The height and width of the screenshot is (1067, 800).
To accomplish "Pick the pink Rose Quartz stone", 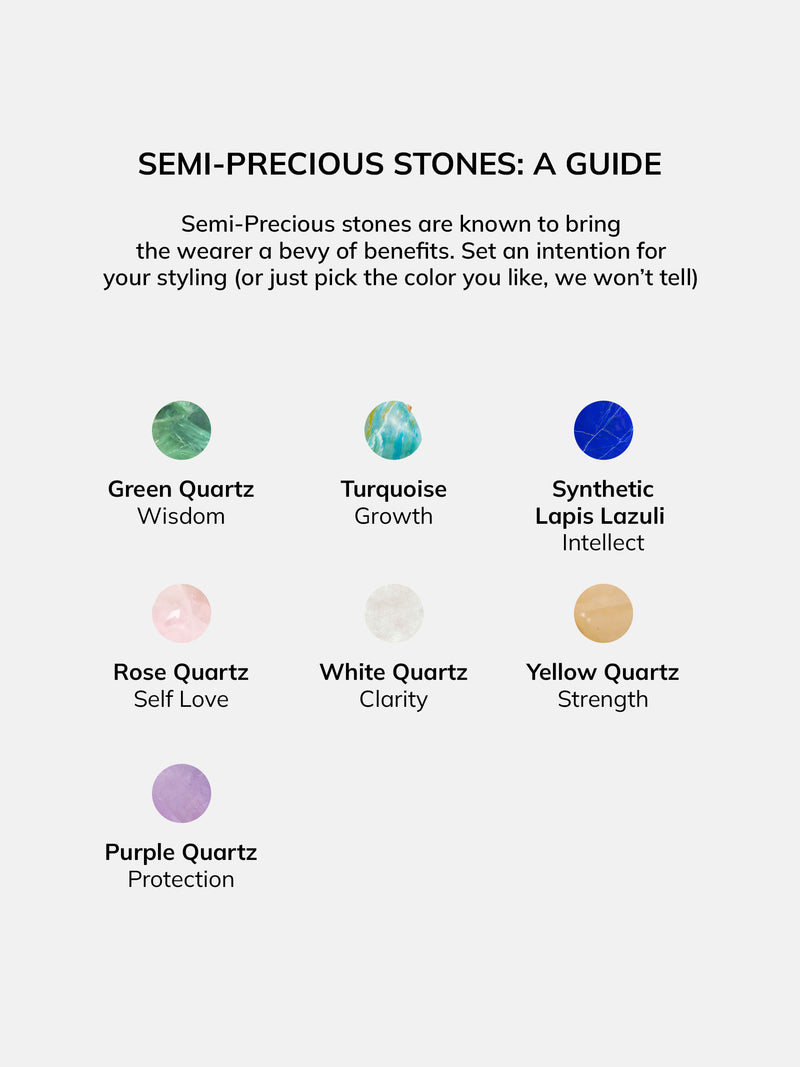I will (x=182, y=613).
